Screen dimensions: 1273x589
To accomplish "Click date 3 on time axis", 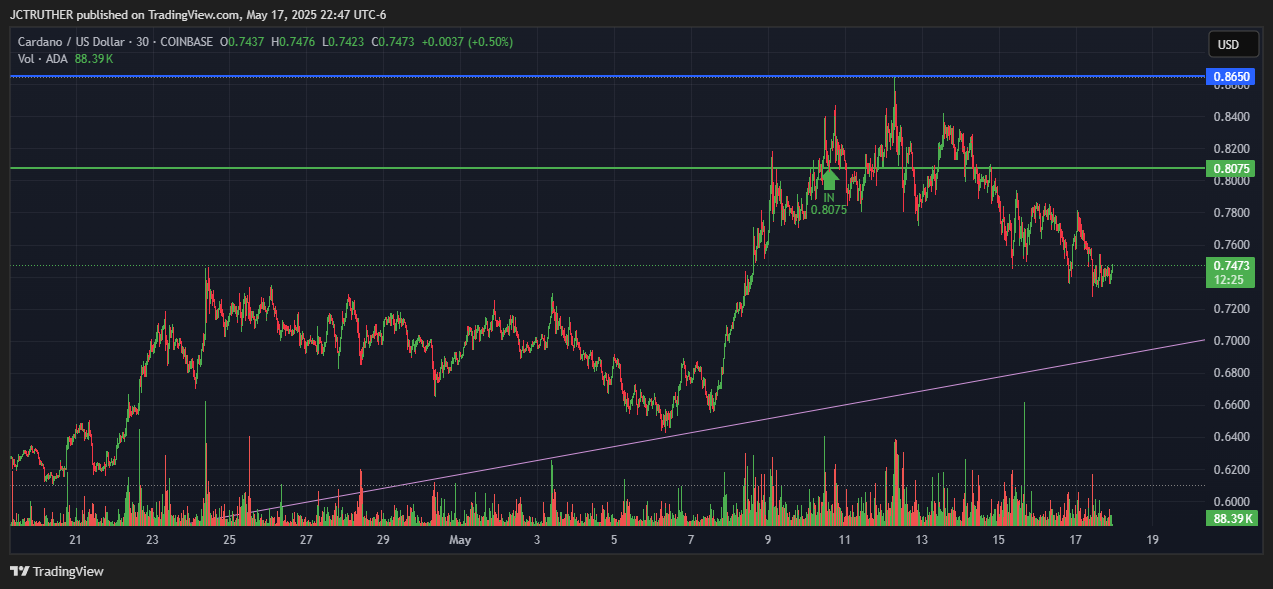I will click(x=537, y=540).
